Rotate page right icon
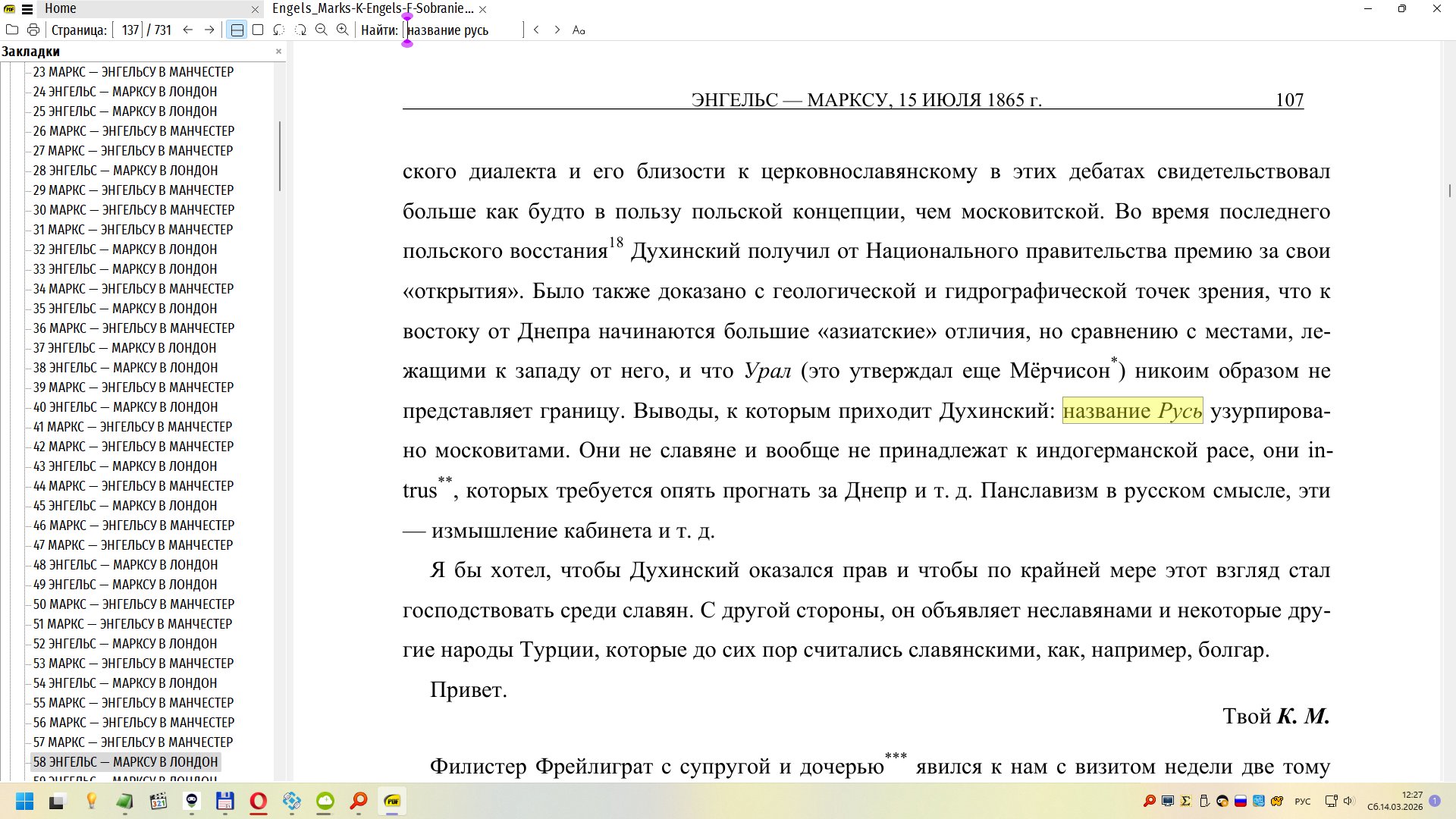The image size is (1456, 819). pos(300,30)
